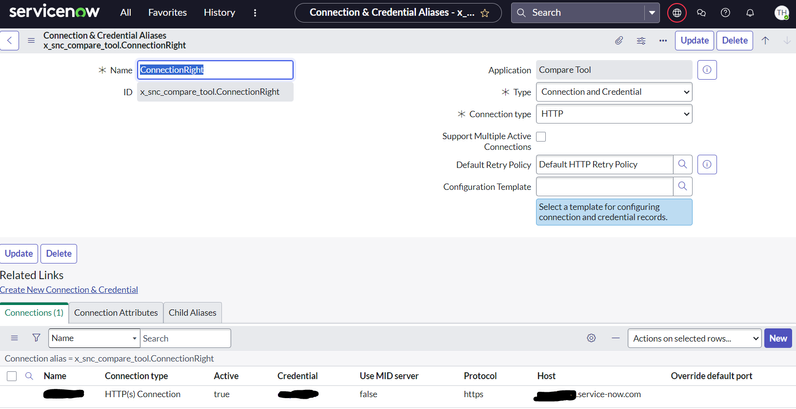Toggle select all rows checkbox
This screenshot has width=796, height=409.
coord(12,376)
